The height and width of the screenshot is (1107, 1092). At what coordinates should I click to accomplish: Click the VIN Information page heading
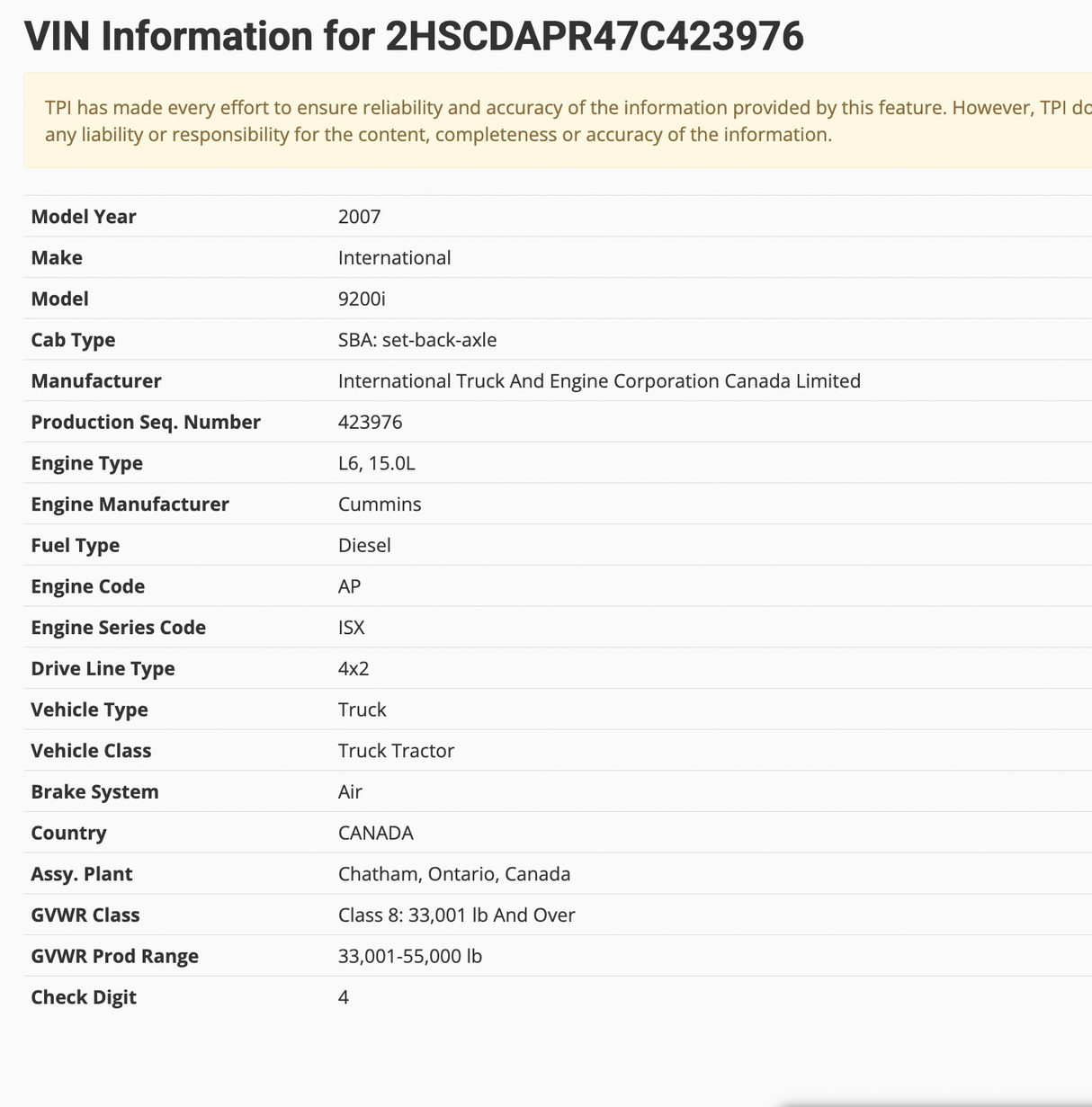point(414,37)
